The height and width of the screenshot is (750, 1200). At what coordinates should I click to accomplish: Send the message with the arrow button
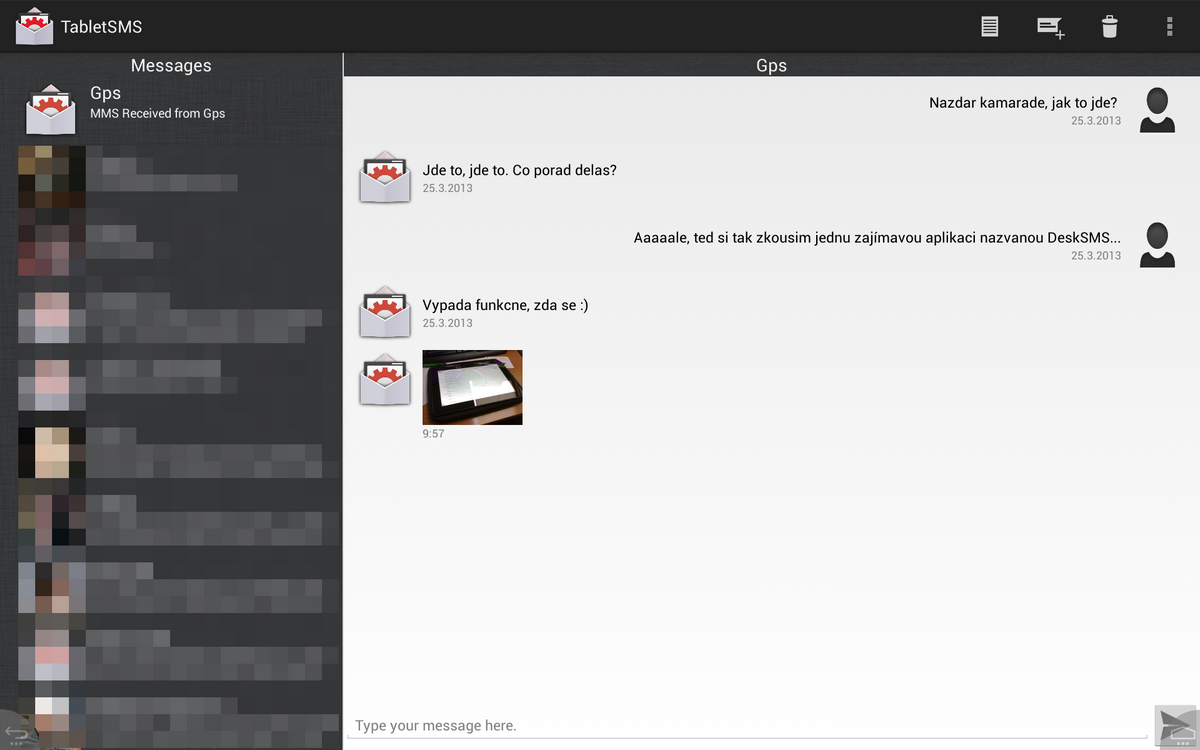tap(1176, 727)
